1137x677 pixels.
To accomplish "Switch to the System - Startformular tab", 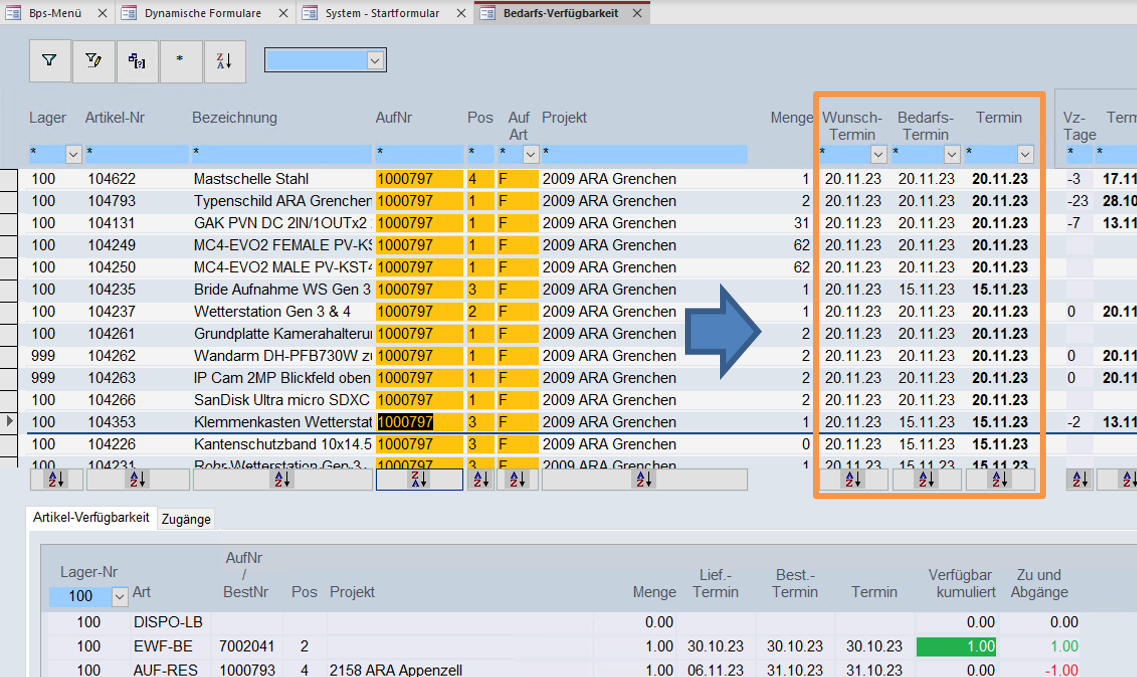I will (x=382, y=13).
